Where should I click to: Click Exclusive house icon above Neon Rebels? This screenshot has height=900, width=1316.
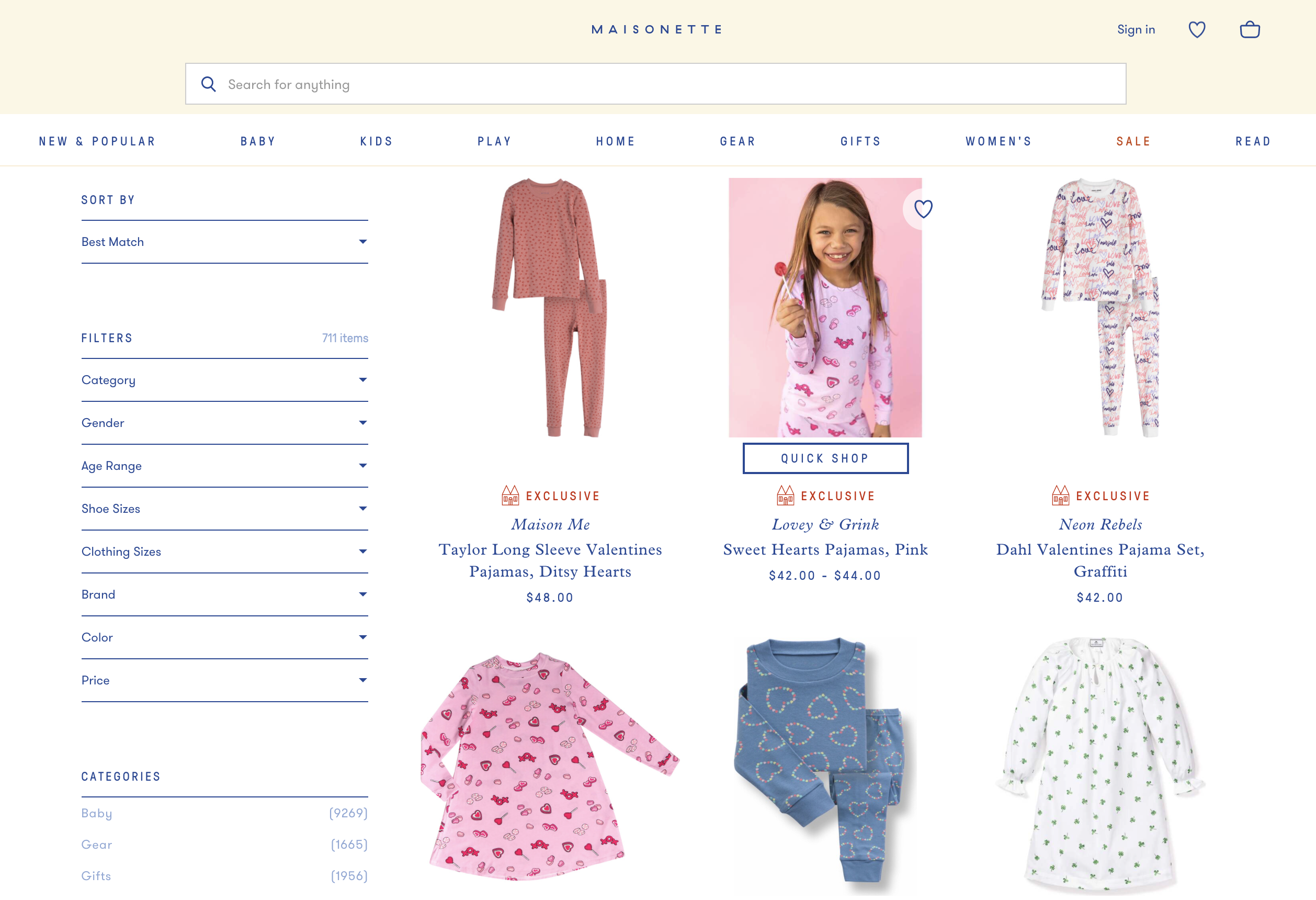tap(1061, 496)
